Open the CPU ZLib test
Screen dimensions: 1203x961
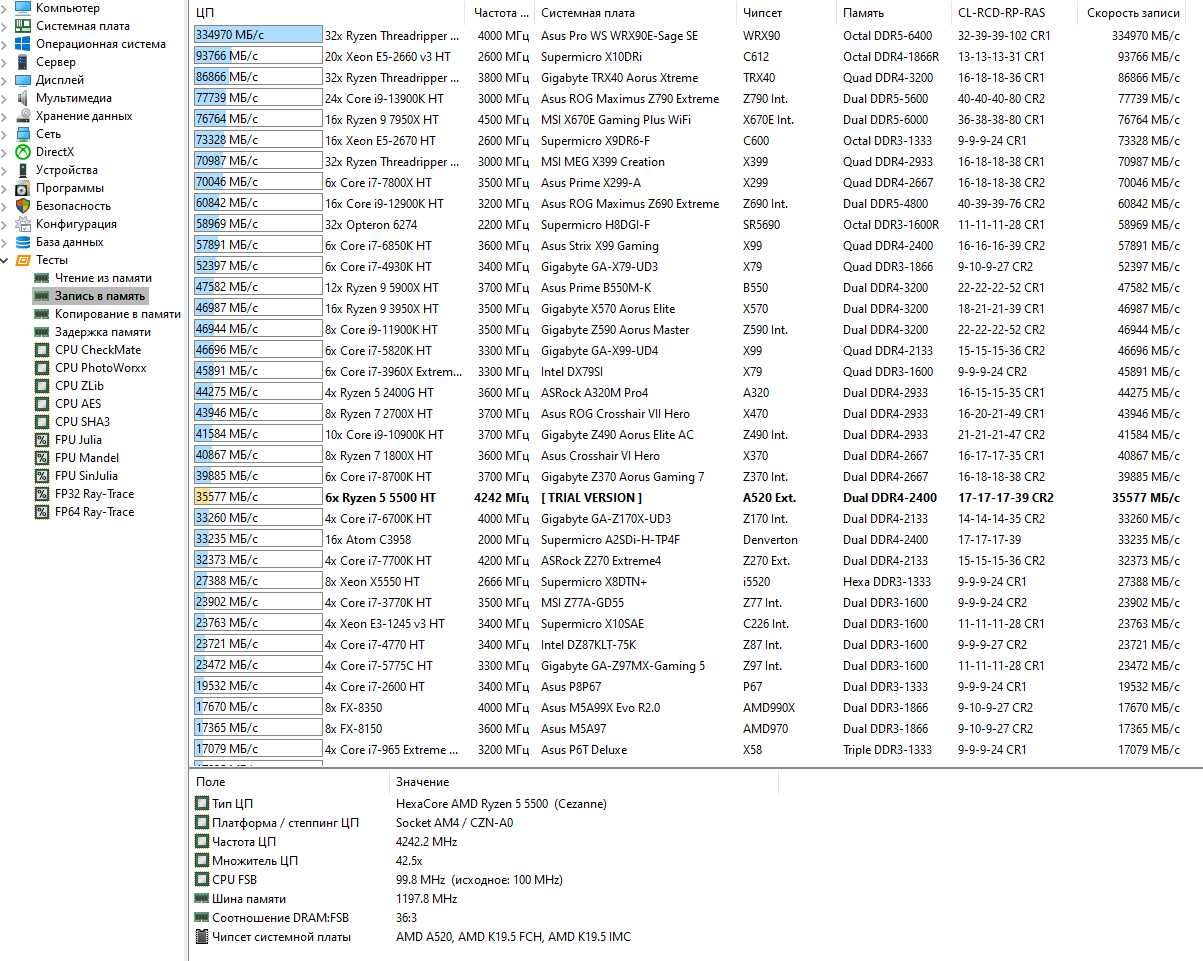[80, 386]
